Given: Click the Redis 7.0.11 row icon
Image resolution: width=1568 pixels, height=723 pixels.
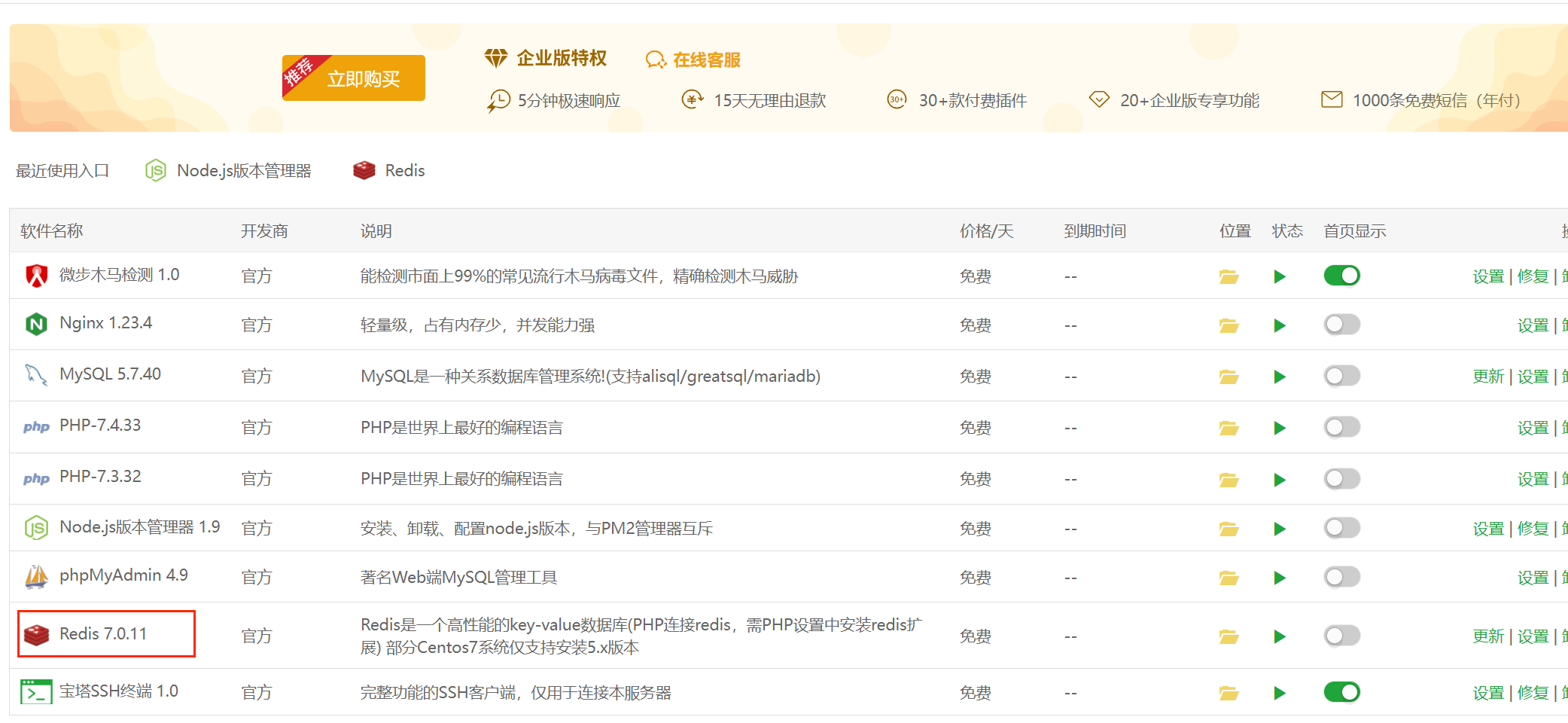Looking at the screenshot, I should (36, 635).
